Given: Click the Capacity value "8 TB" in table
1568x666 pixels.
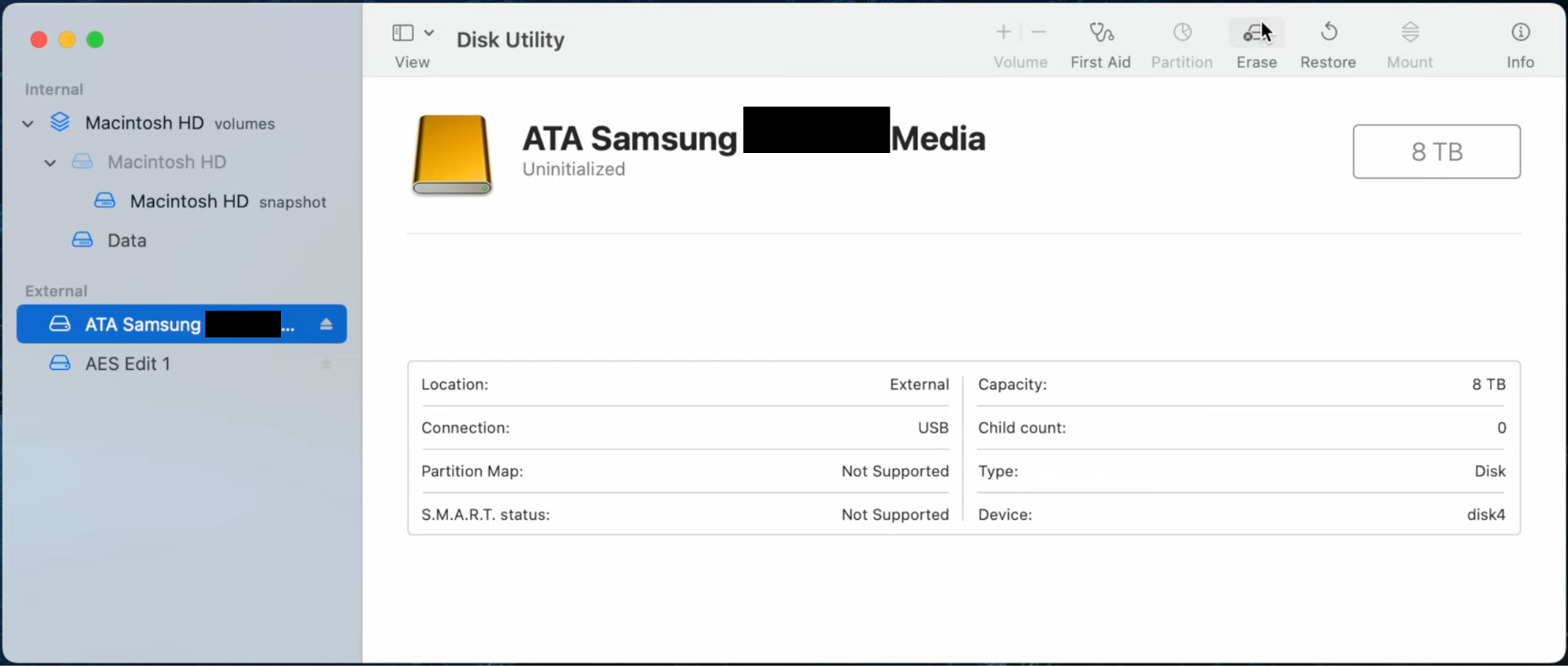Looking at the screenshot, I should click(1488, 384).
